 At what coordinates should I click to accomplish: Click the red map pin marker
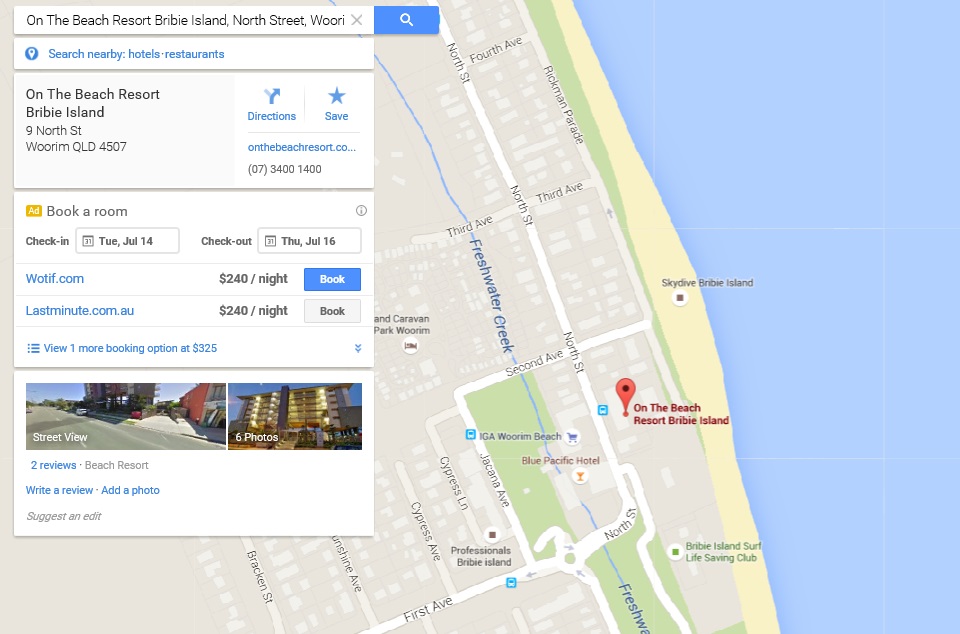tap(625, 397)
